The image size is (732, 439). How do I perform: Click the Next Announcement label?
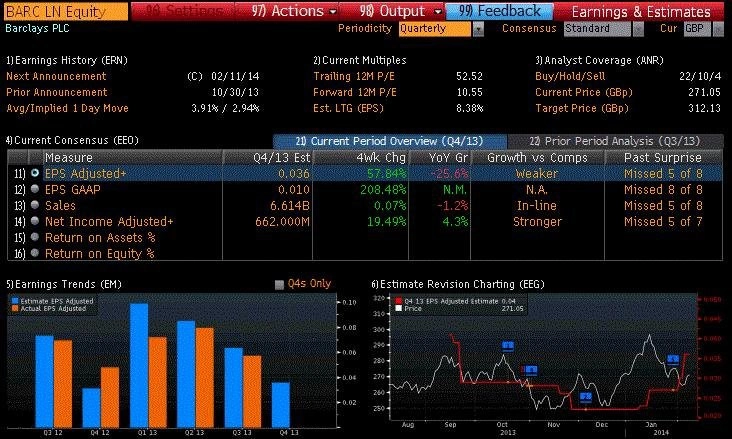pos(56,76)
